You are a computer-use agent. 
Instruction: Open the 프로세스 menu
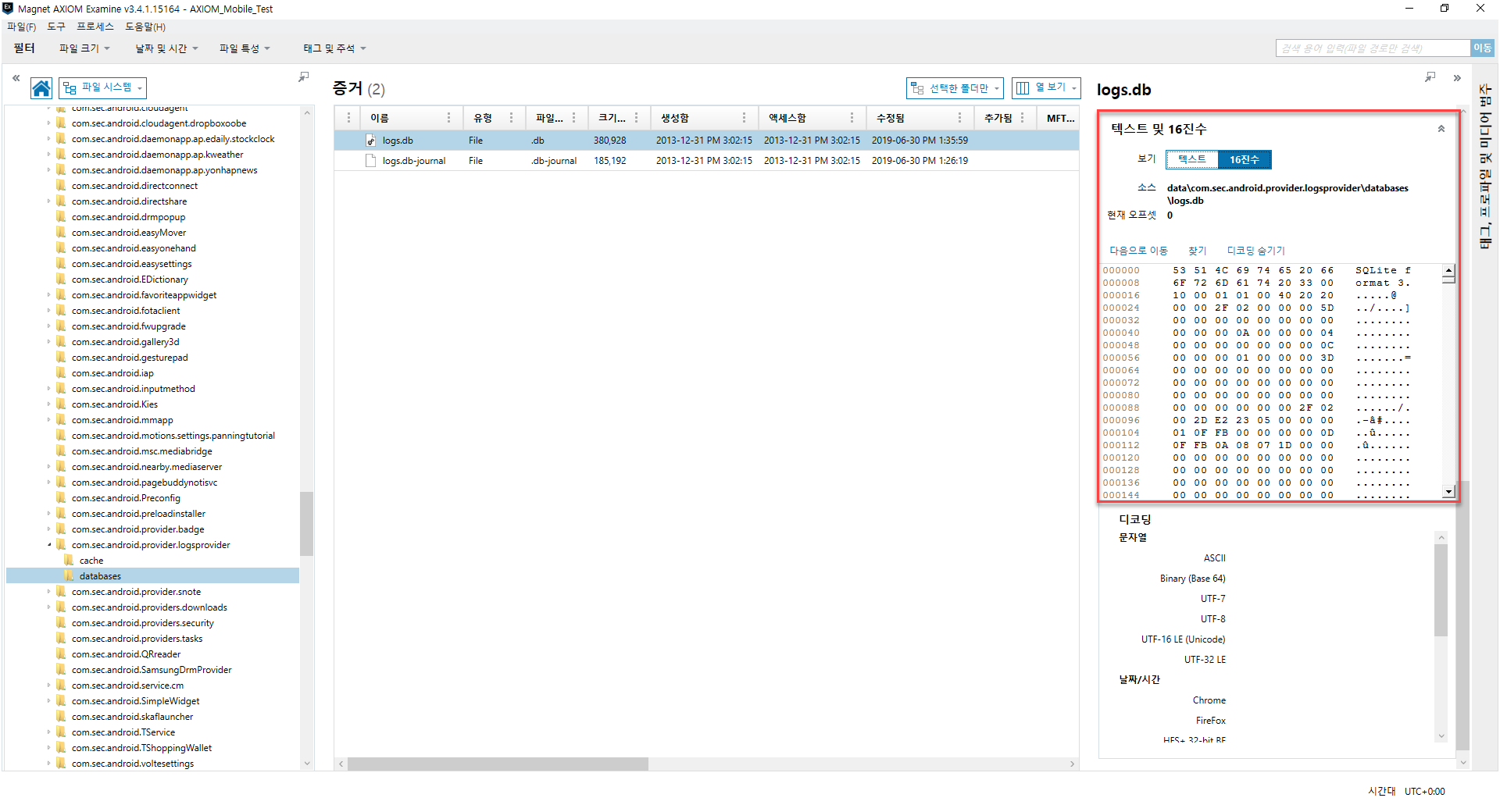95,27
